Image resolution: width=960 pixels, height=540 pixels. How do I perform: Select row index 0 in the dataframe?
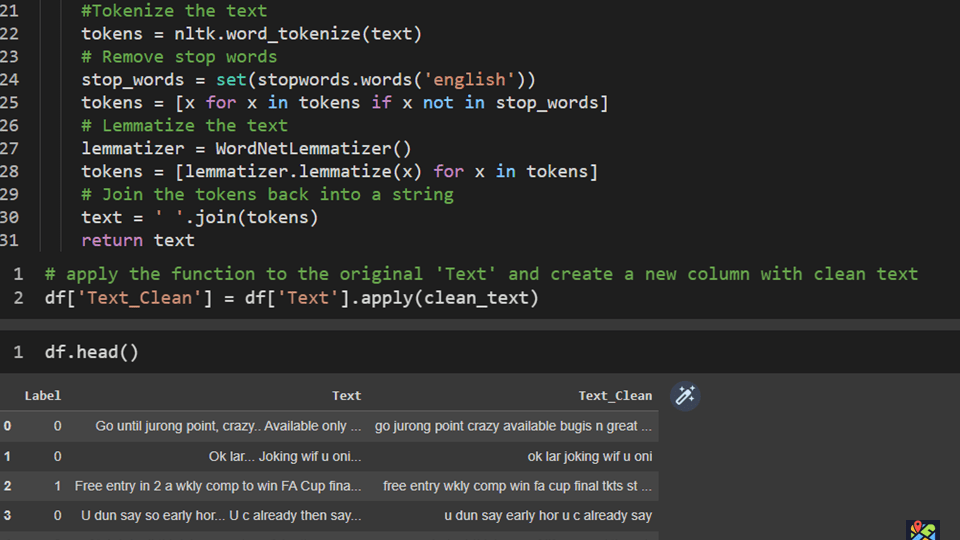pos(8,426)
